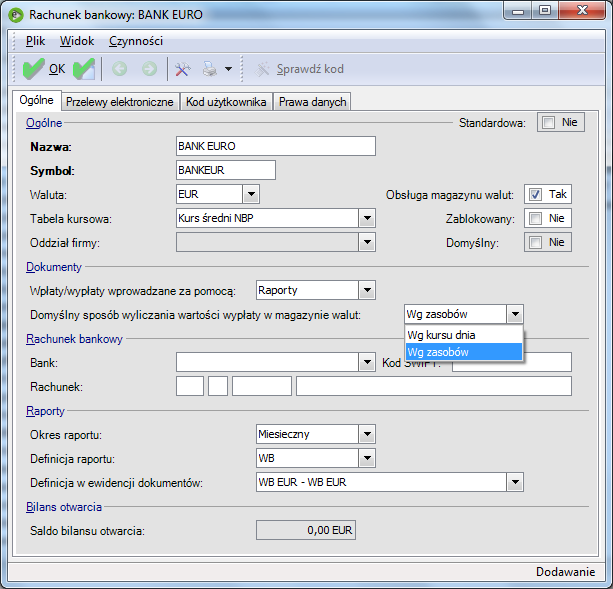
Task: Click the Nazwa field BANK EURO
Action: [276, 146]
